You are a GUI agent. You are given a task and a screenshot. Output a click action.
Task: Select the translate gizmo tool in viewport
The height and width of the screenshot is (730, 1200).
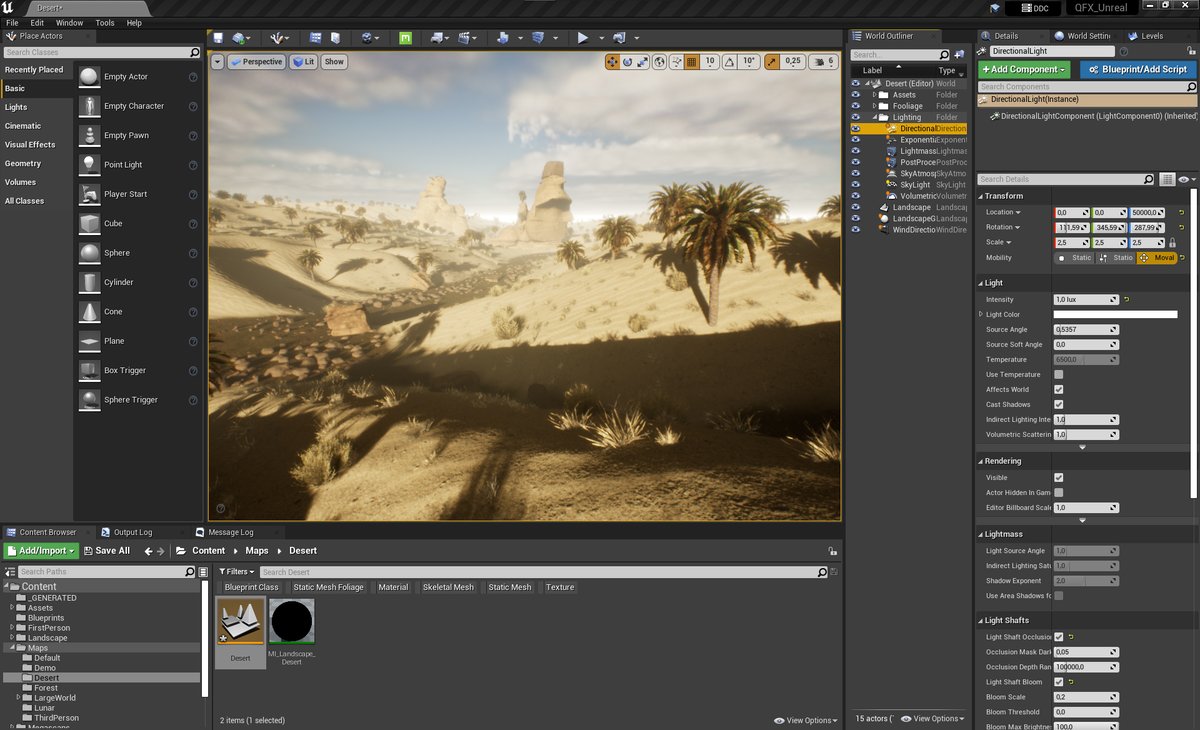[612, 62]
